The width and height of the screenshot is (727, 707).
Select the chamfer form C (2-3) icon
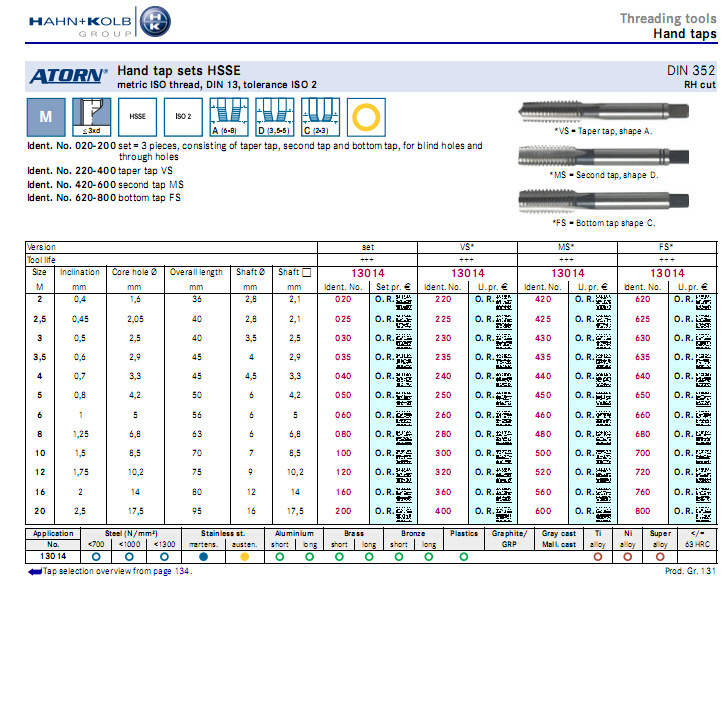tap(320, 117)
